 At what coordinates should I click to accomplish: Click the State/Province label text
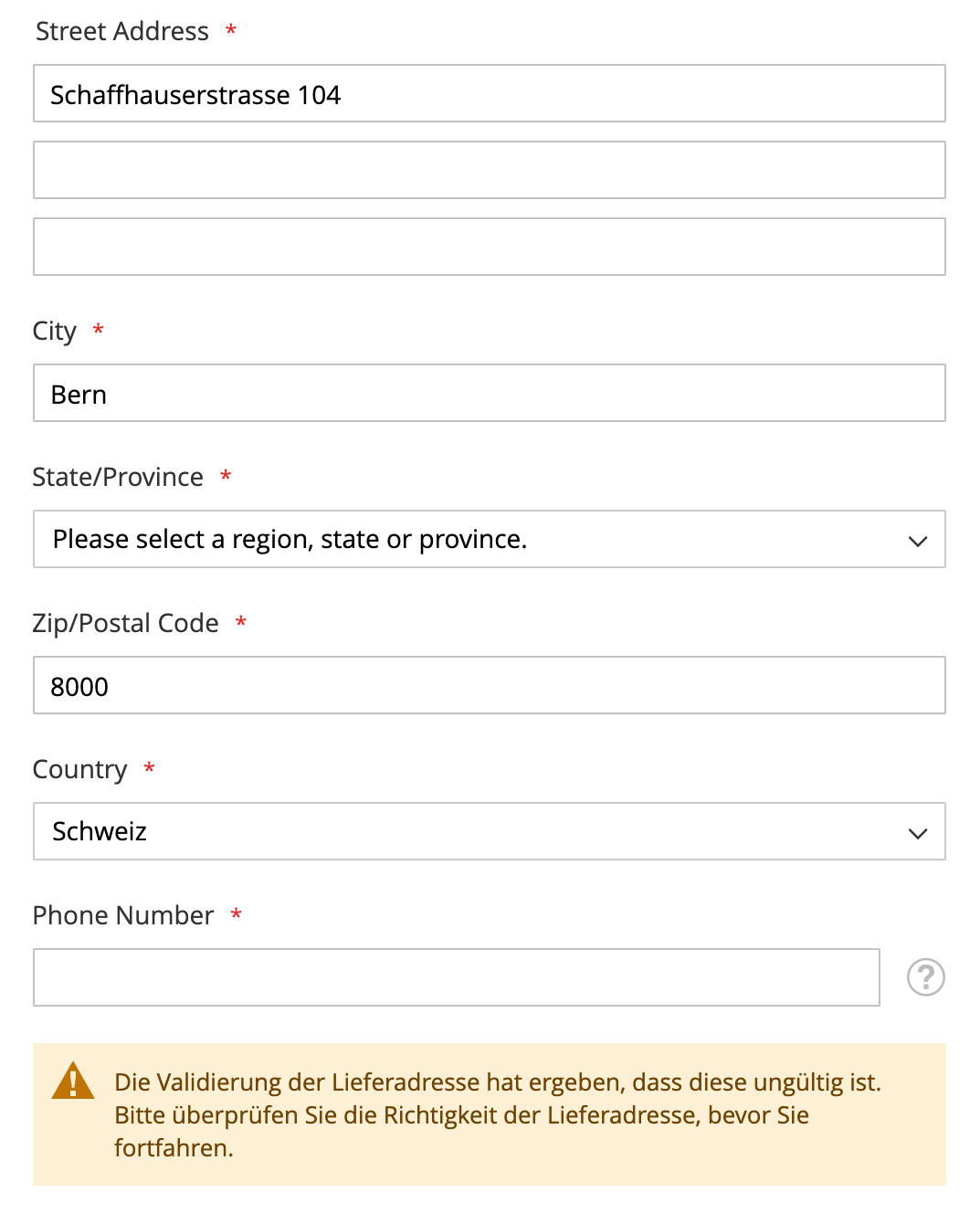pyautogui.click(x=118, y=477)
